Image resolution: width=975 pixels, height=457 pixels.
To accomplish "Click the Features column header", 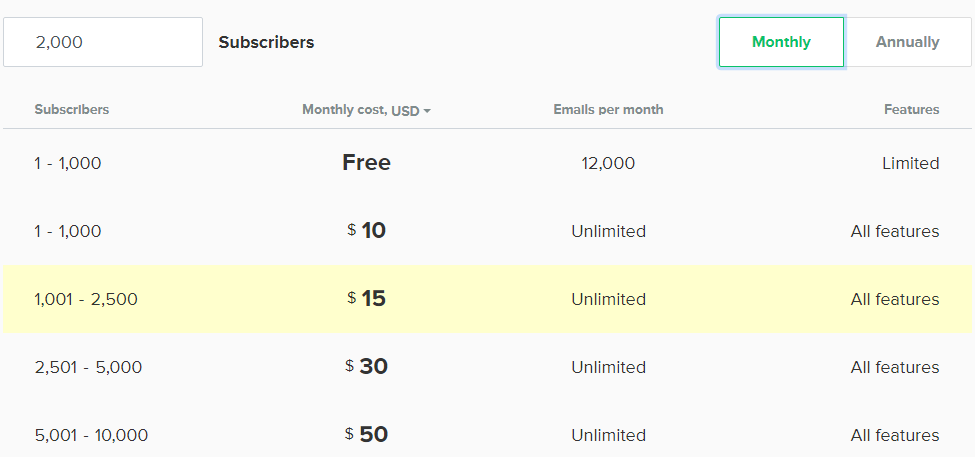I will tap(911, 110).
